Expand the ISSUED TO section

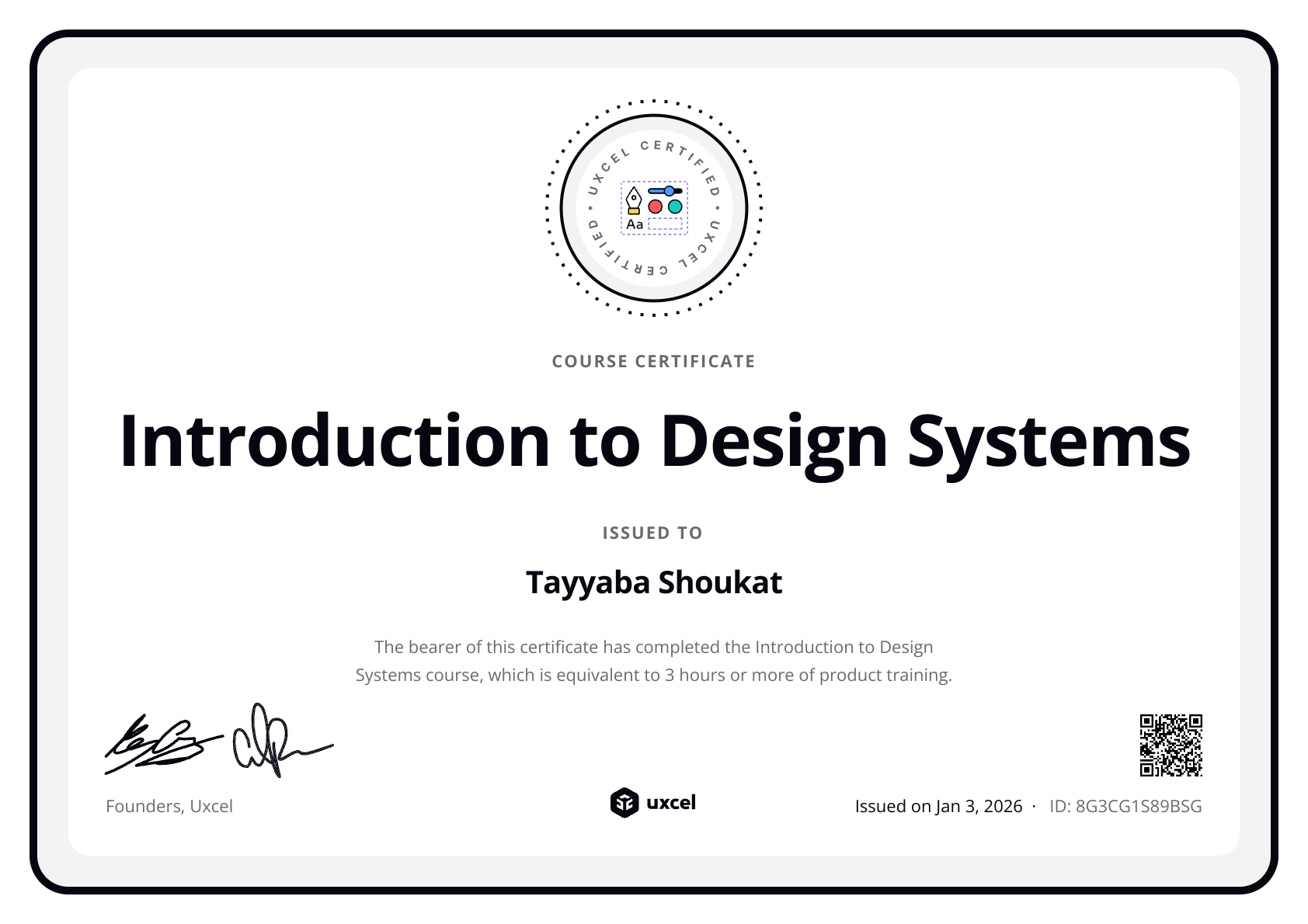click(653, 533)
